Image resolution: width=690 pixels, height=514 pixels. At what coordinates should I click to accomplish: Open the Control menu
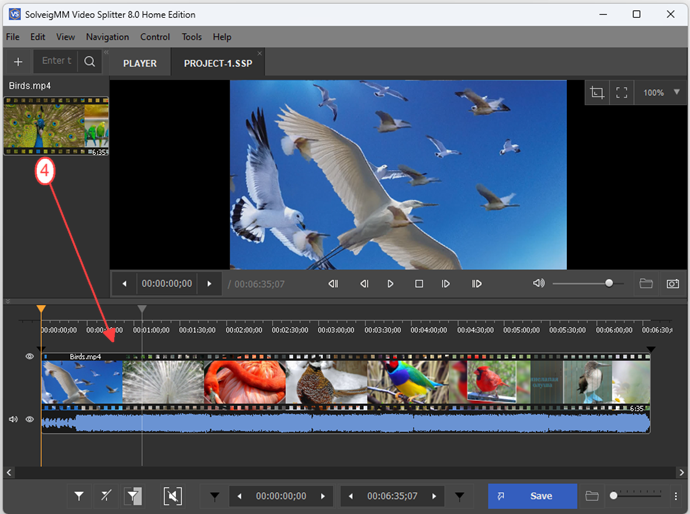pyautogui.click(x=155, y=37)
